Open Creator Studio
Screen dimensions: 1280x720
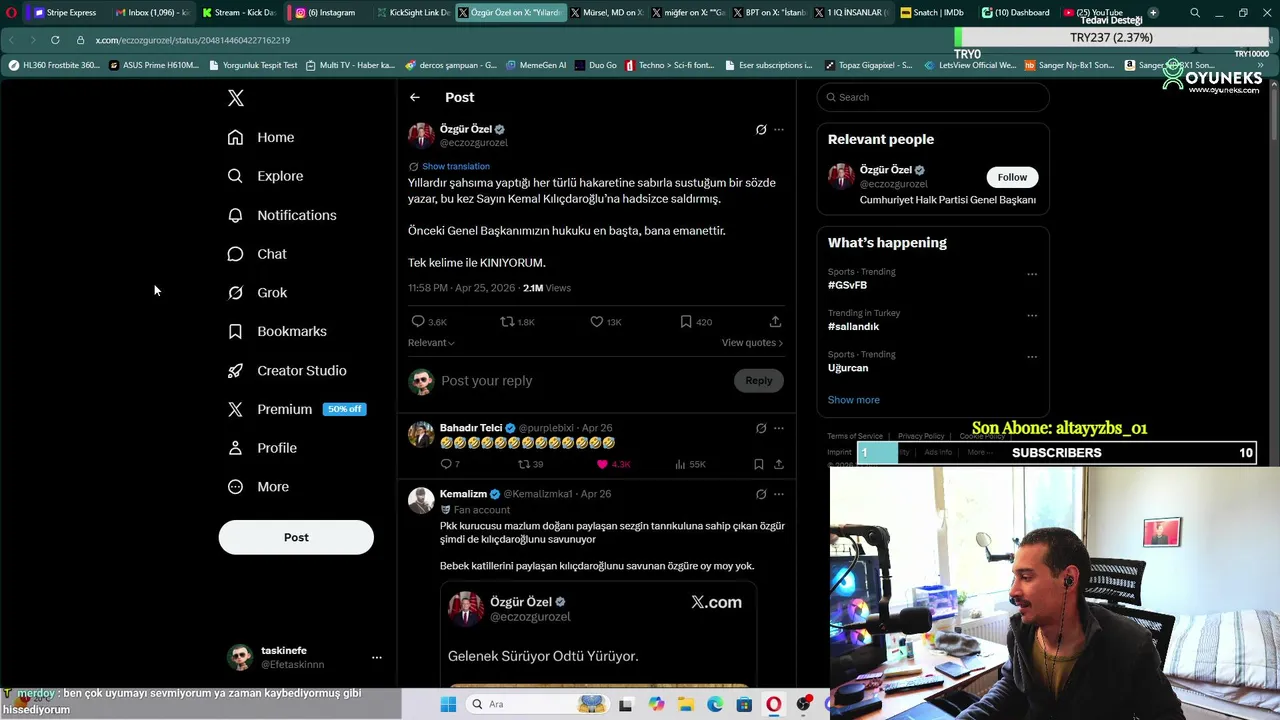[287, 370]
